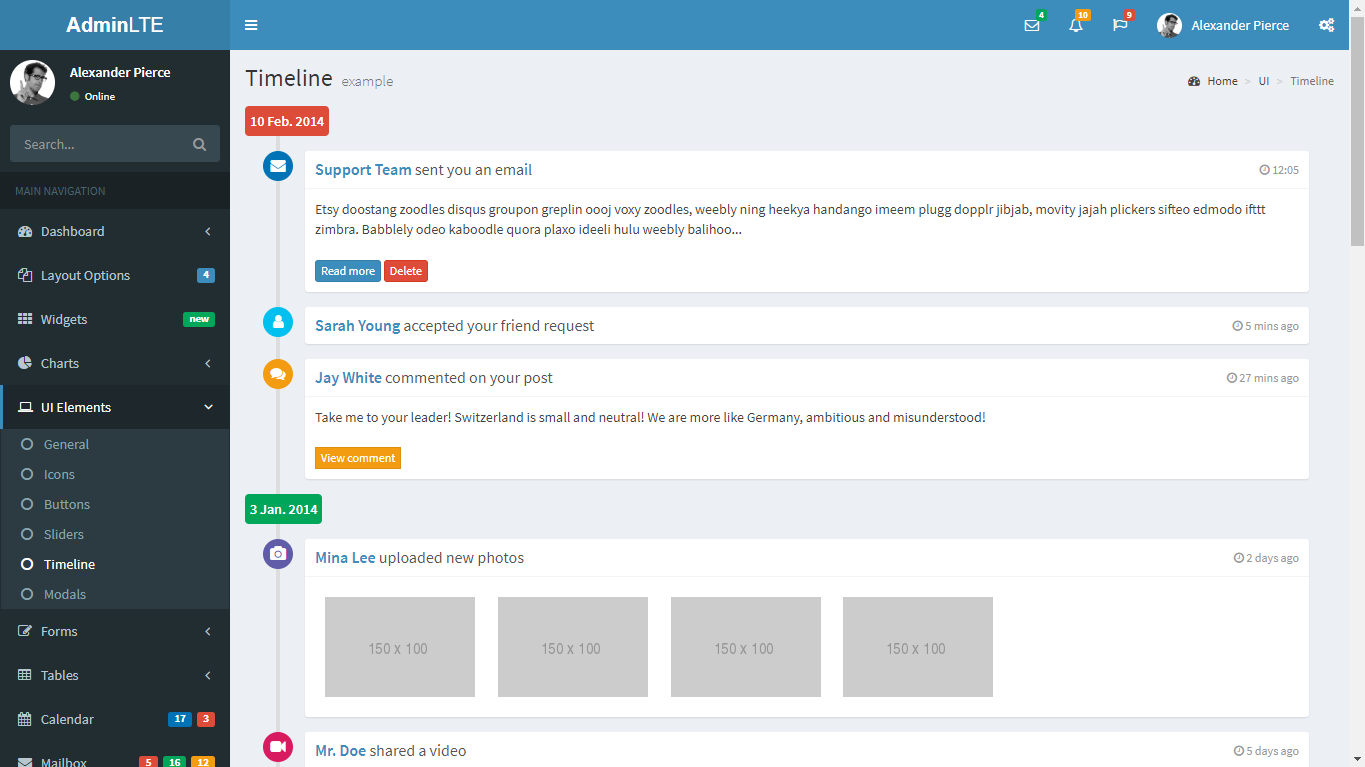Screen dimensions: 1365x767
Task: Click the flag notifications icon in the top bar
Action: pyautogui.click(x=1120, y=25)
